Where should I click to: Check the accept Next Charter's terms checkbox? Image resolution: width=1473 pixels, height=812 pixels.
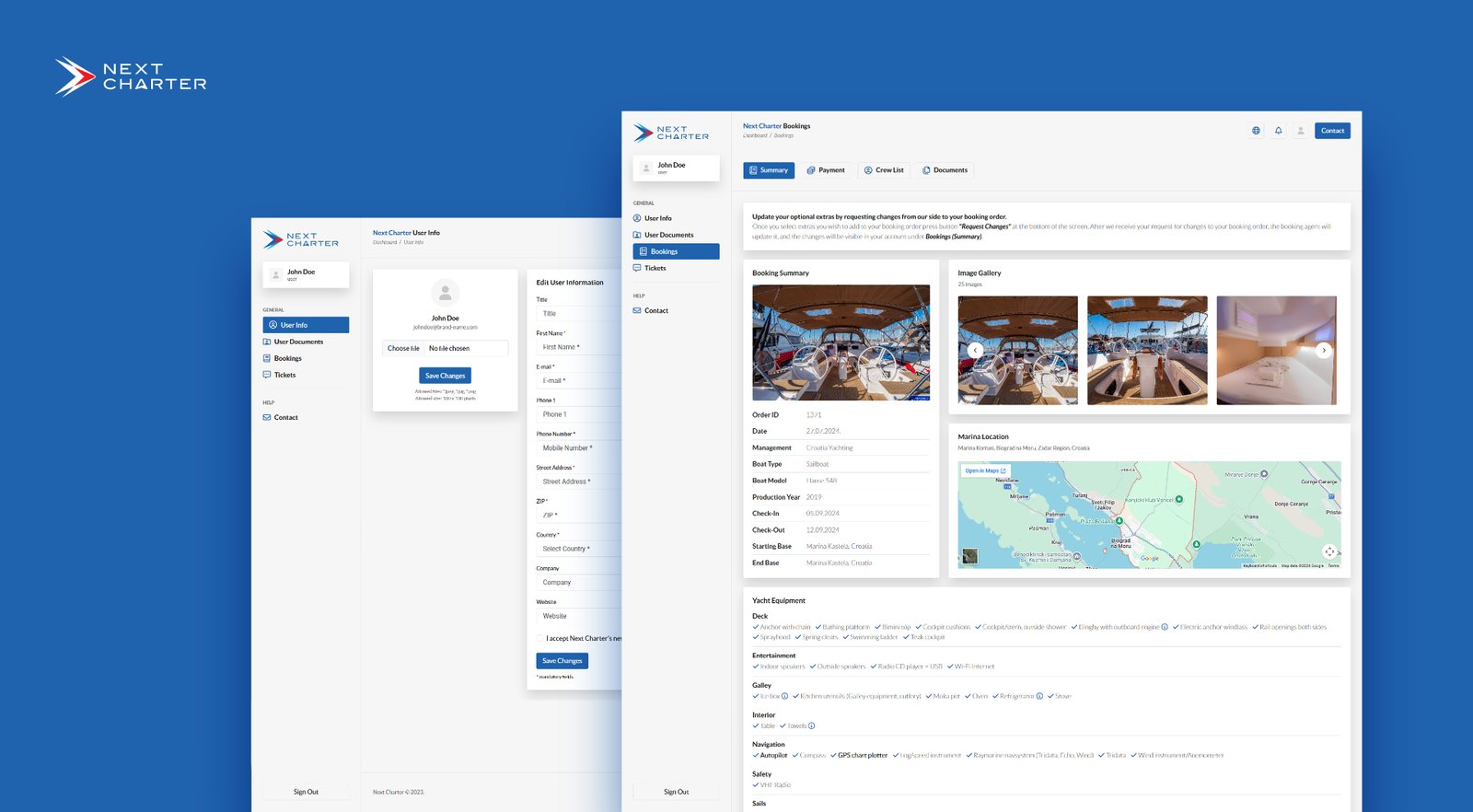(539, 638)
